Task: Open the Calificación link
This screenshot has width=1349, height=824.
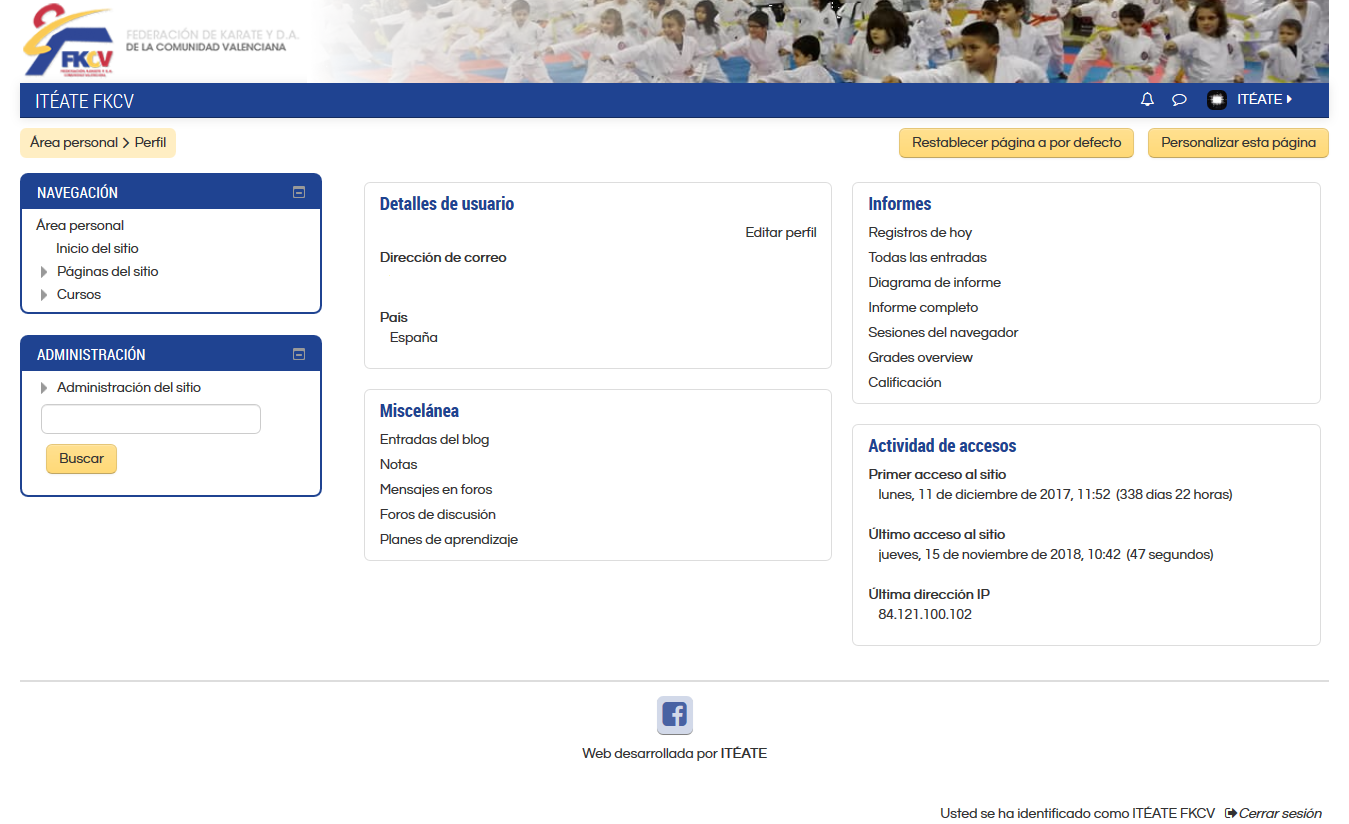Action: 905,383
